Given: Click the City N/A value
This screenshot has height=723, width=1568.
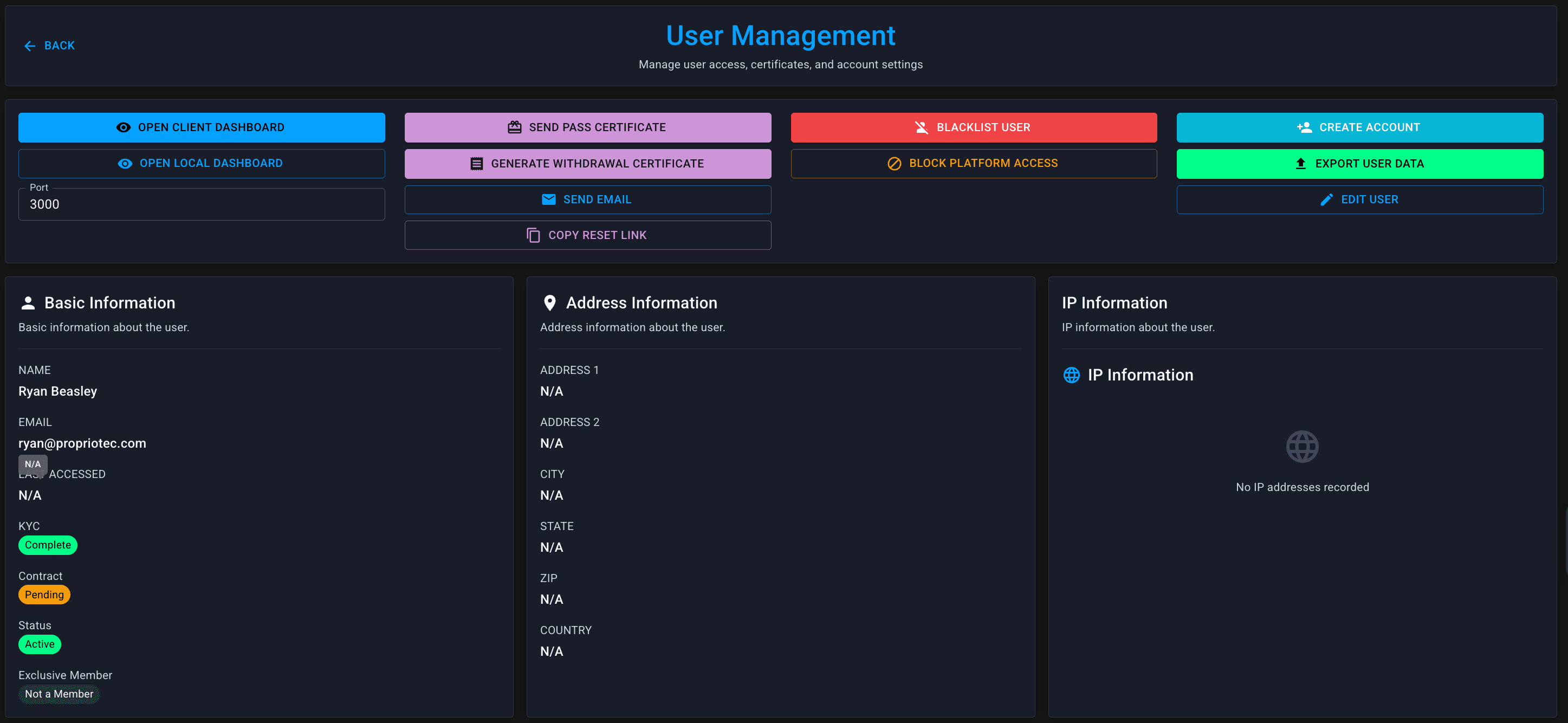Looking at the screenshot, I should point(552,495).
